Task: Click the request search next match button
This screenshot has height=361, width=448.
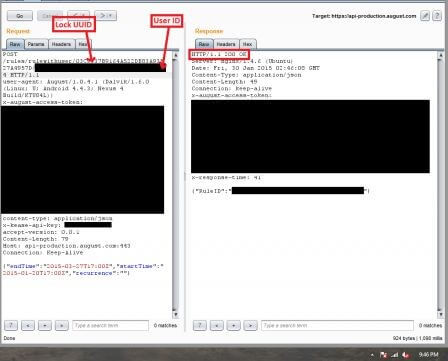Action: click(x=62, y=325)
